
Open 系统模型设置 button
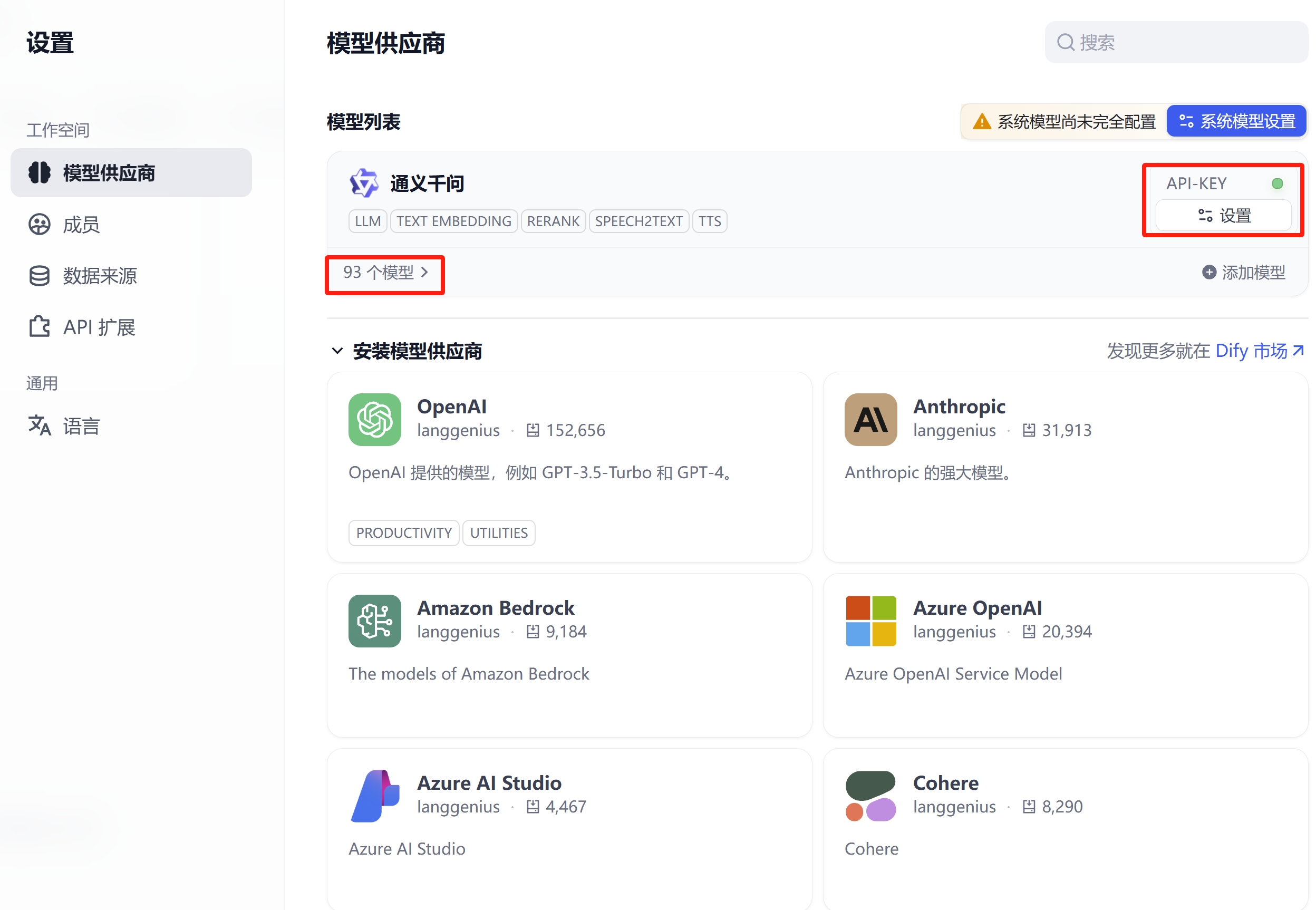(1236, 121)
